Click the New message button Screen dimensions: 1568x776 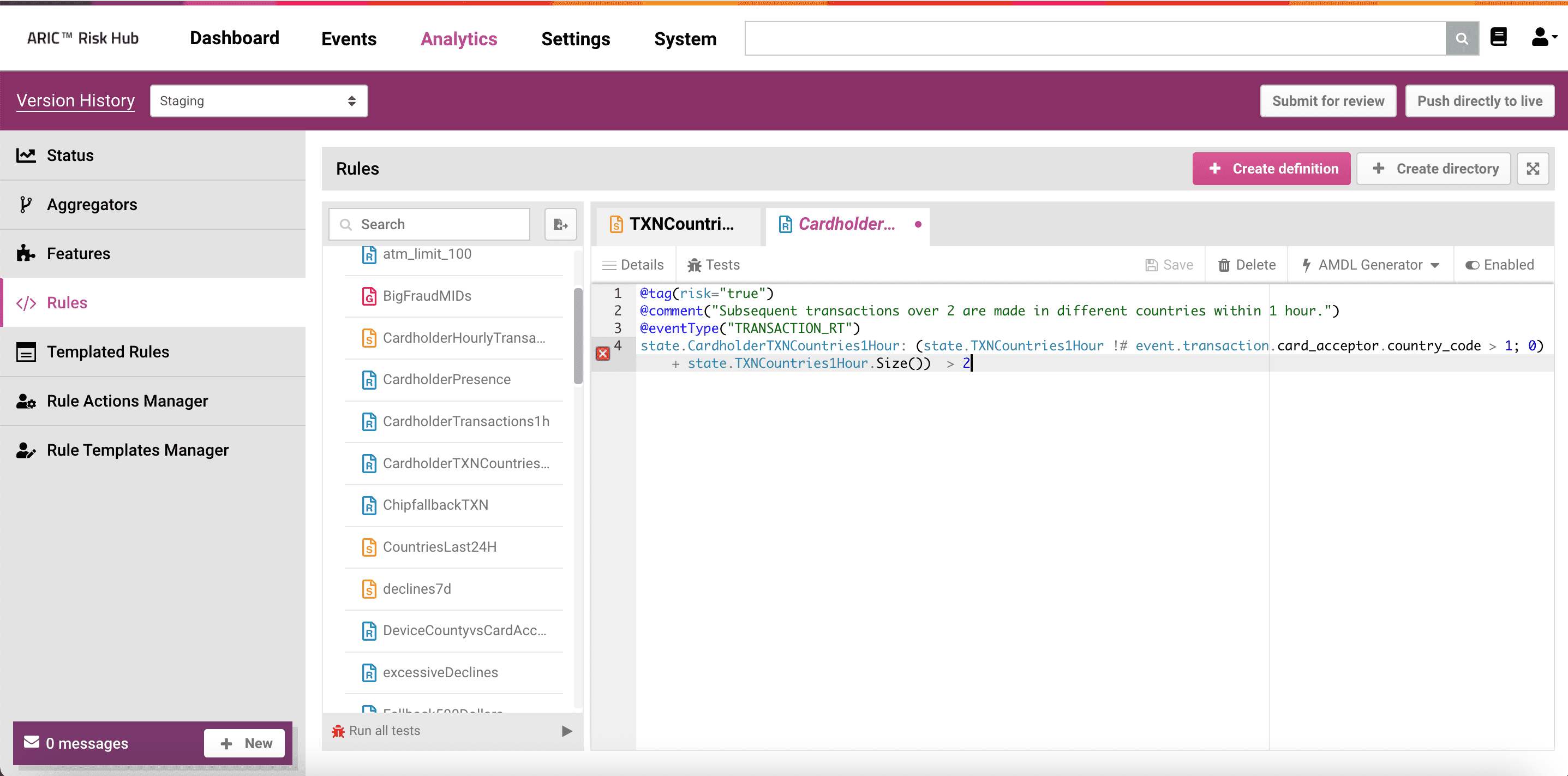pos(245,743)
